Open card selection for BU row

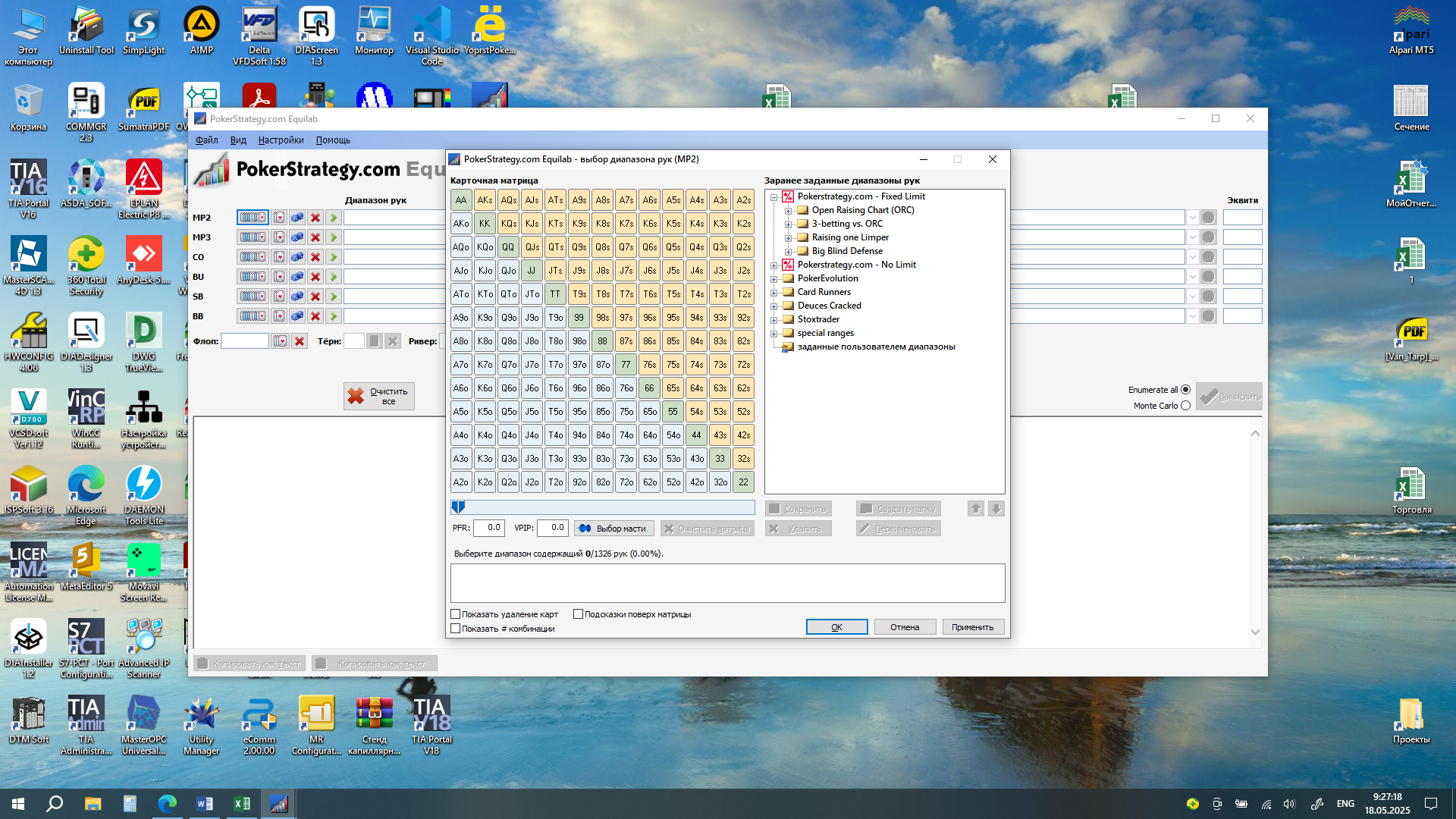279,277
